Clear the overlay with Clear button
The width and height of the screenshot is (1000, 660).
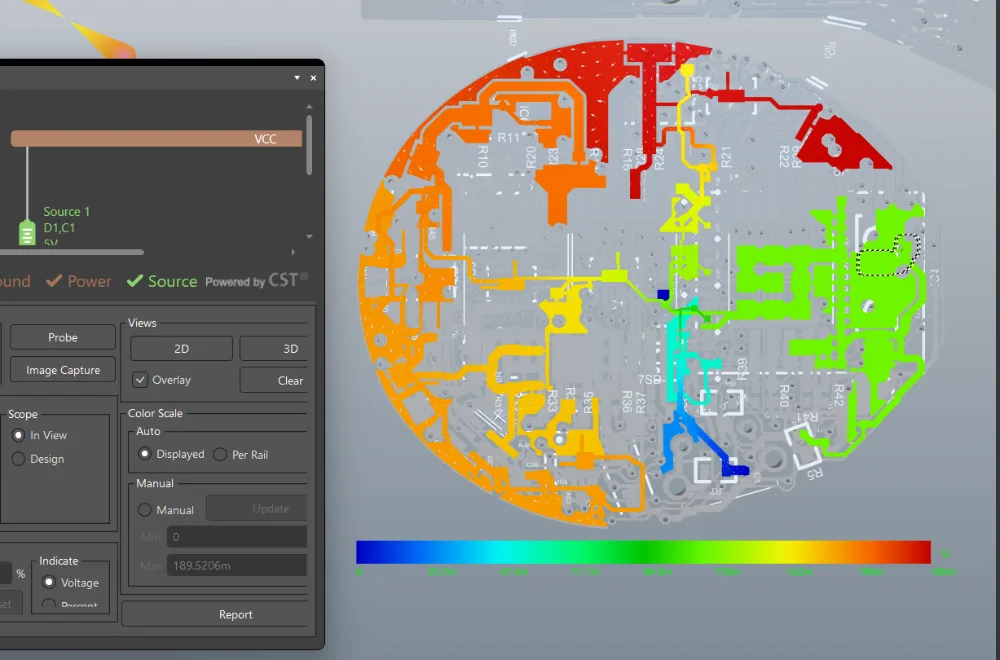[274, 381]
